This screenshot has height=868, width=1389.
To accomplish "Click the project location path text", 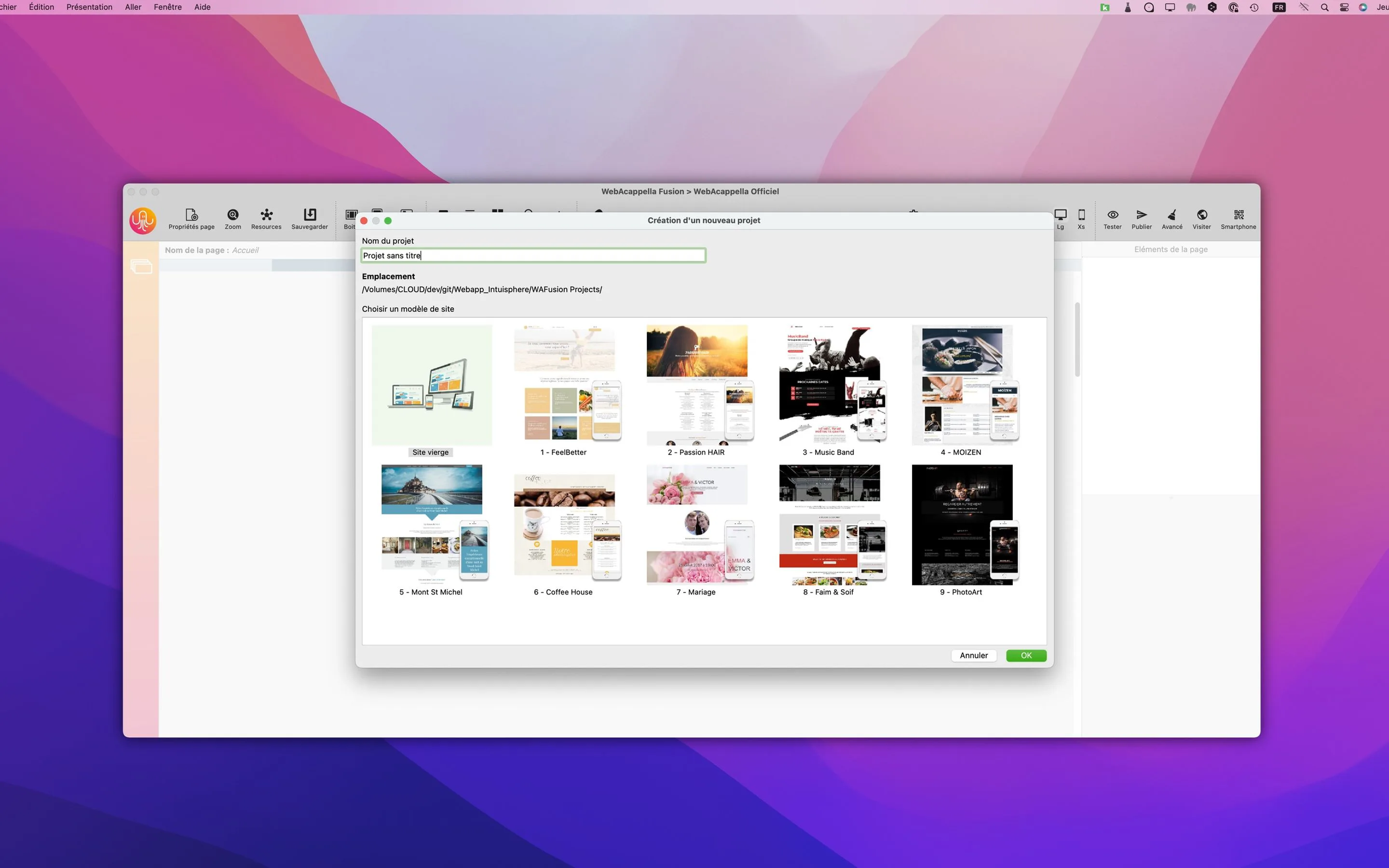I will pyautogui.click(x=481, y=289).
